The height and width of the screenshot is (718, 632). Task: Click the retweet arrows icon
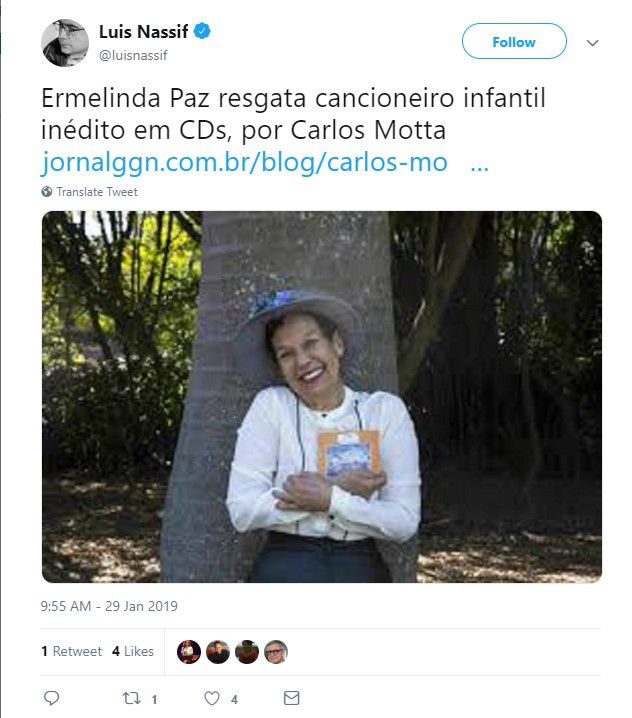(131, 698)
